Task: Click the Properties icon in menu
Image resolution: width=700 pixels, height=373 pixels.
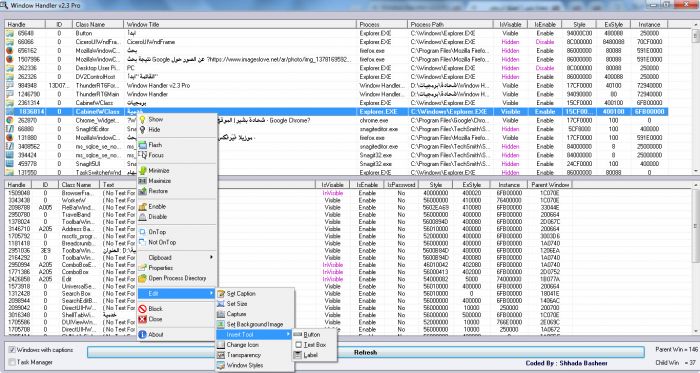Action: pyautogui.click(x=142, y=268)
